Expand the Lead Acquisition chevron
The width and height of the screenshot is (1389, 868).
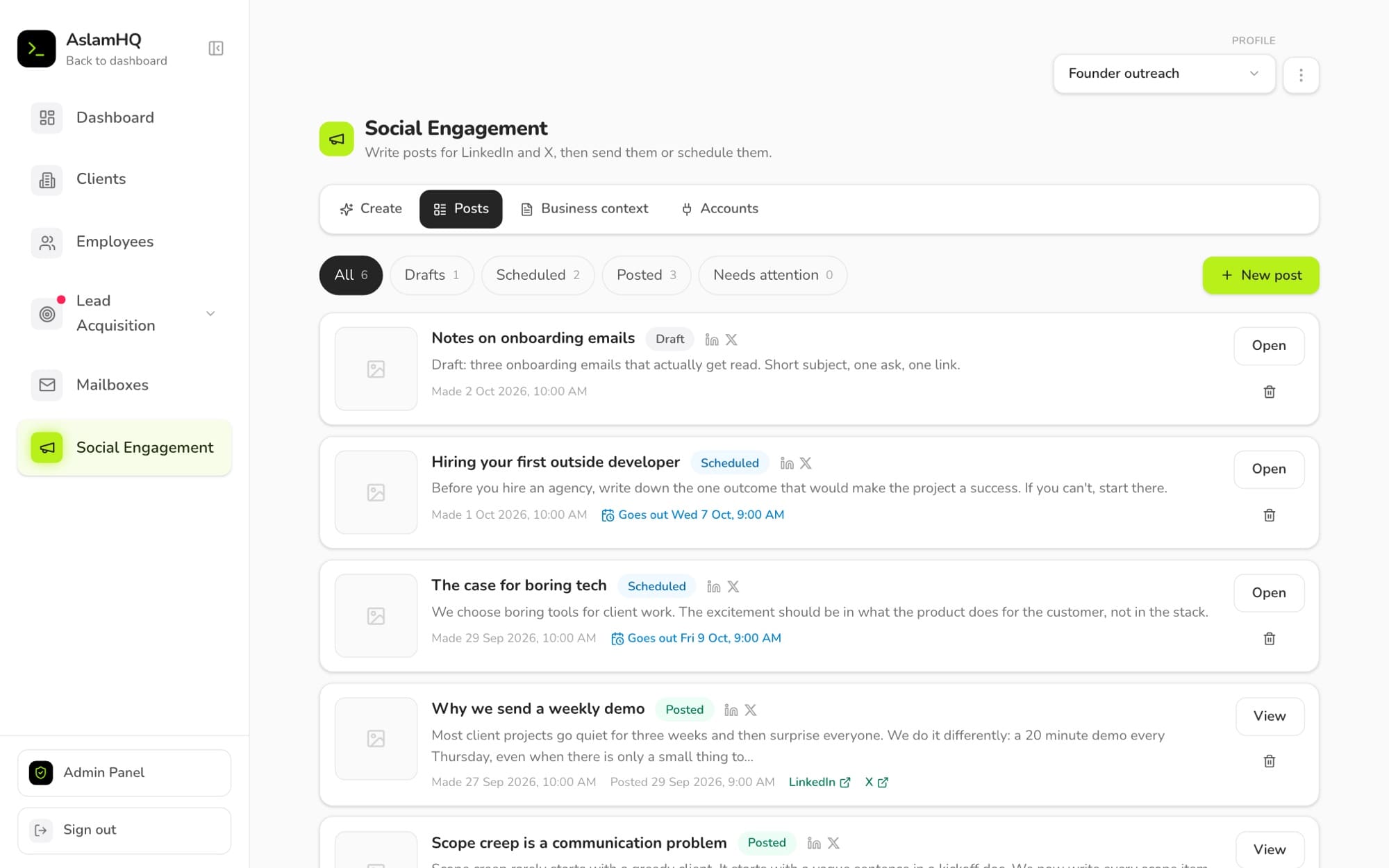tap(210, 314)
